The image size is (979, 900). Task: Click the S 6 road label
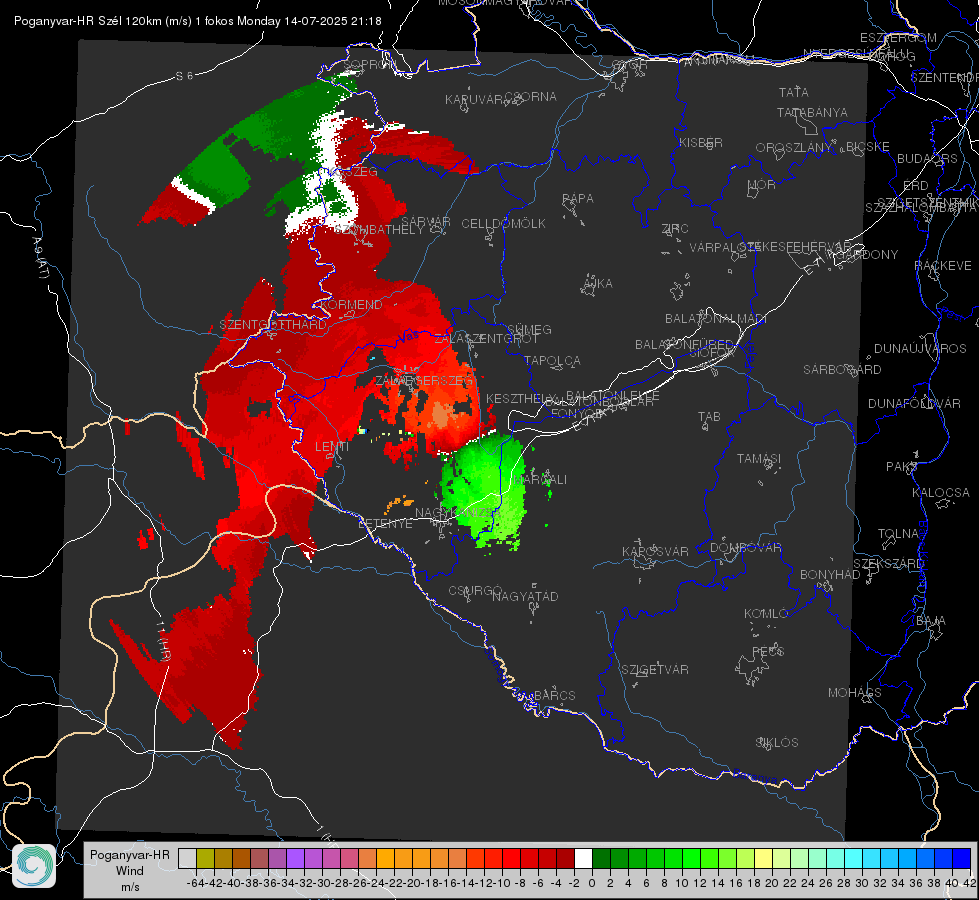point(184,76)
